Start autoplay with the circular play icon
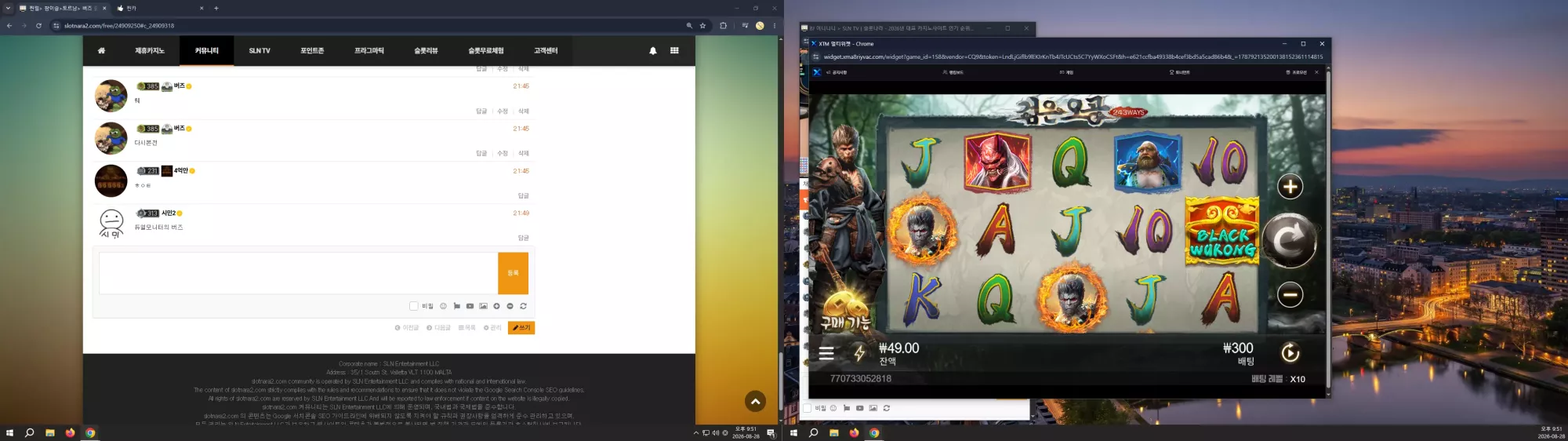The image size is (1568, 441). 1290,352
